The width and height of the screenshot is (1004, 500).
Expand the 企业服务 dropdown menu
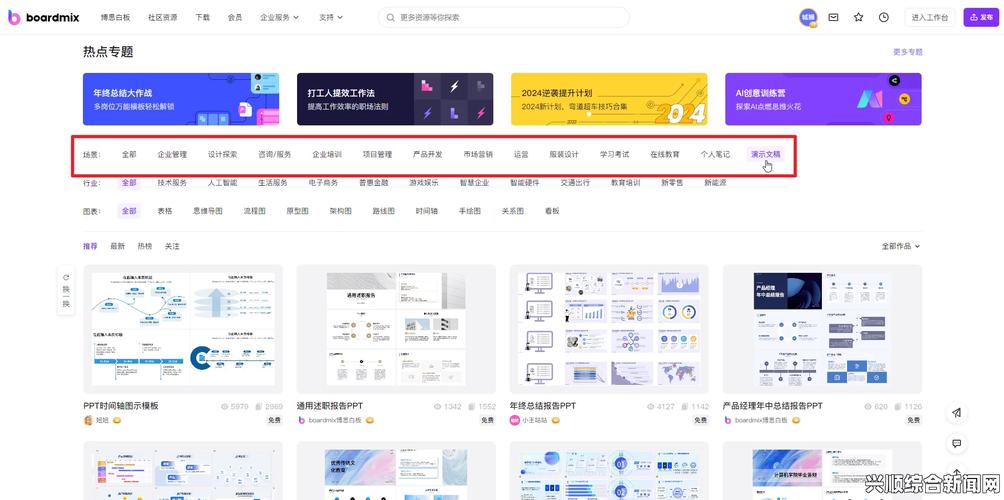tap(280, 17)
